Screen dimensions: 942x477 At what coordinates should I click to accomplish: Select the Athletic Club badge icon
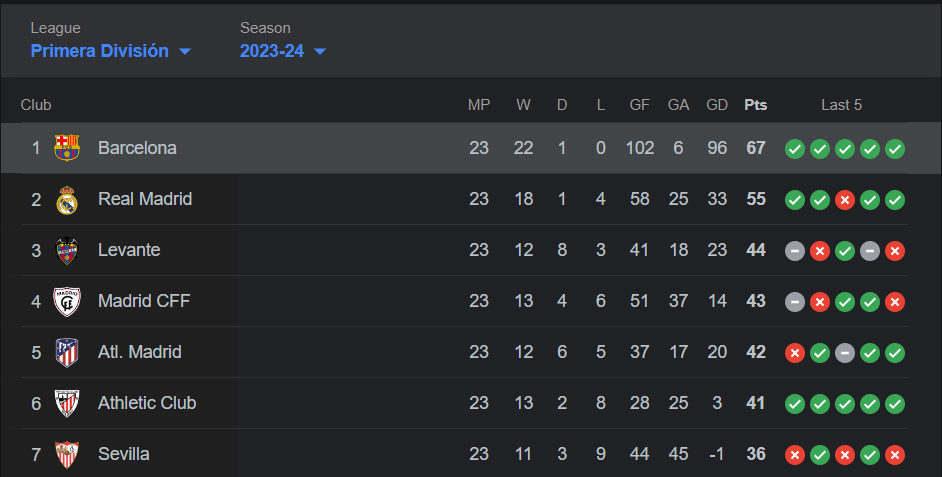click(67, 403)
